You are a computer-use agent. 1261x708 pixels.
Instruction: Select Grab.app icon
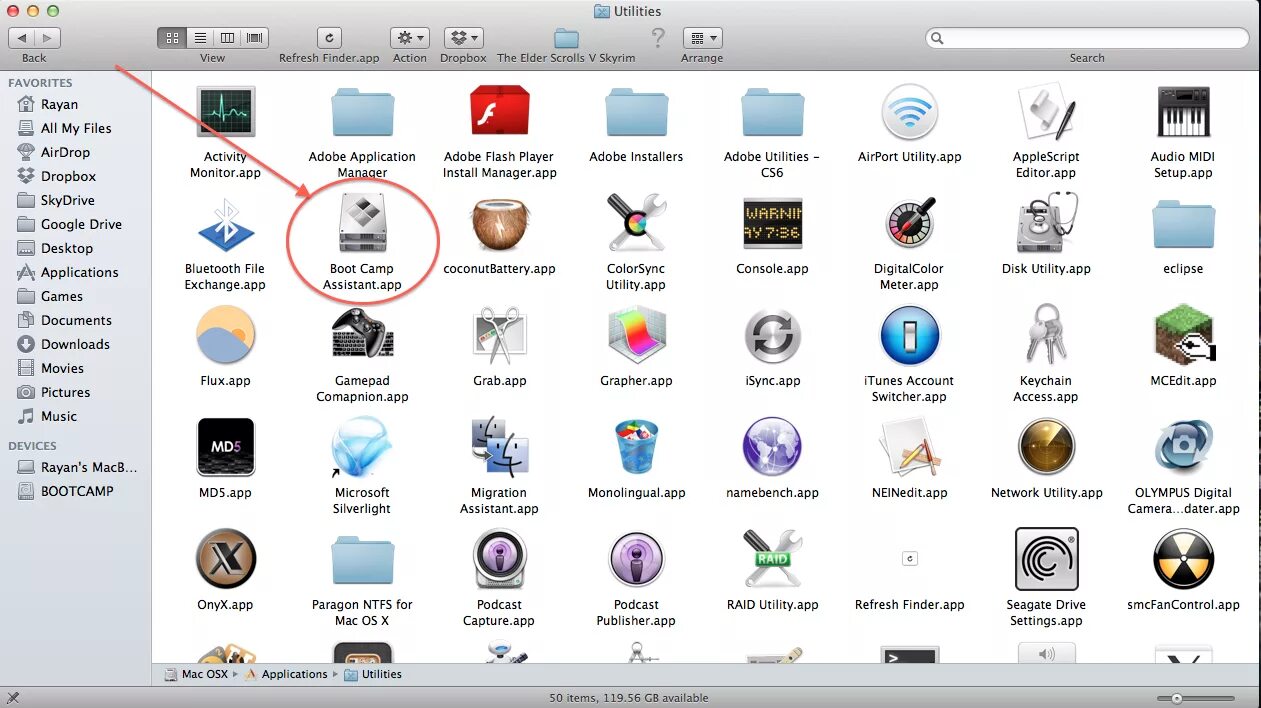point(499,336)
